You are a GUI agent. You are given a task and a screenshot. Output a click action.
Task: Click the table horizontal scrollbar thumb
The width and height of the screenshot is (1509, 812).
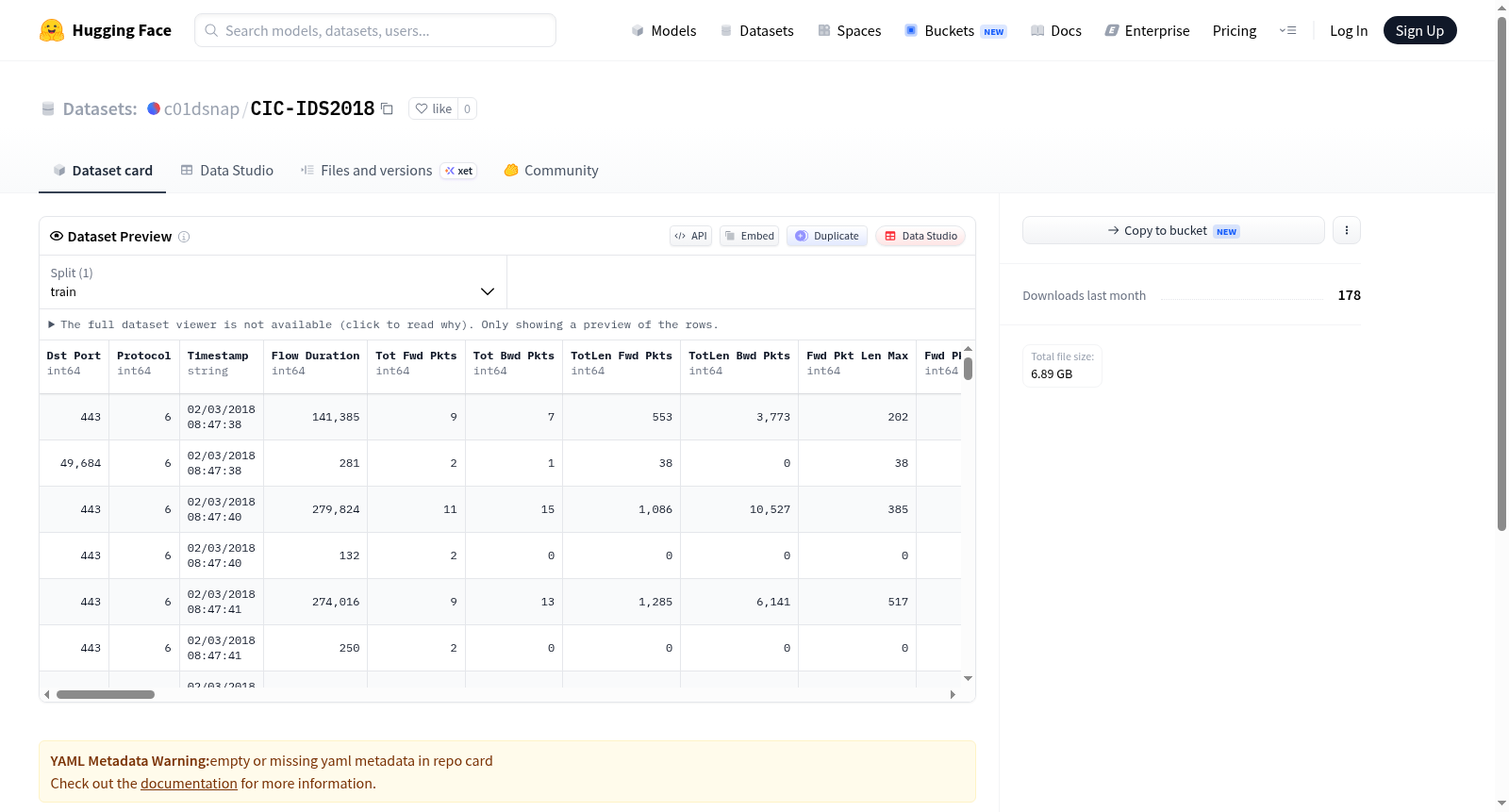pos(106,694)
